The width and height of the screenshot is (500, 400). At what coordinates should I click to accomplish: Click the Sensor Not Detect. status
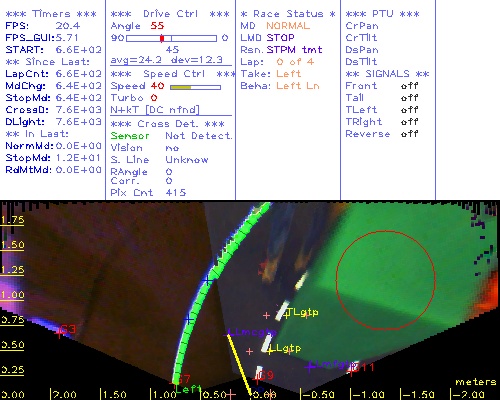[x=171, y=136]
